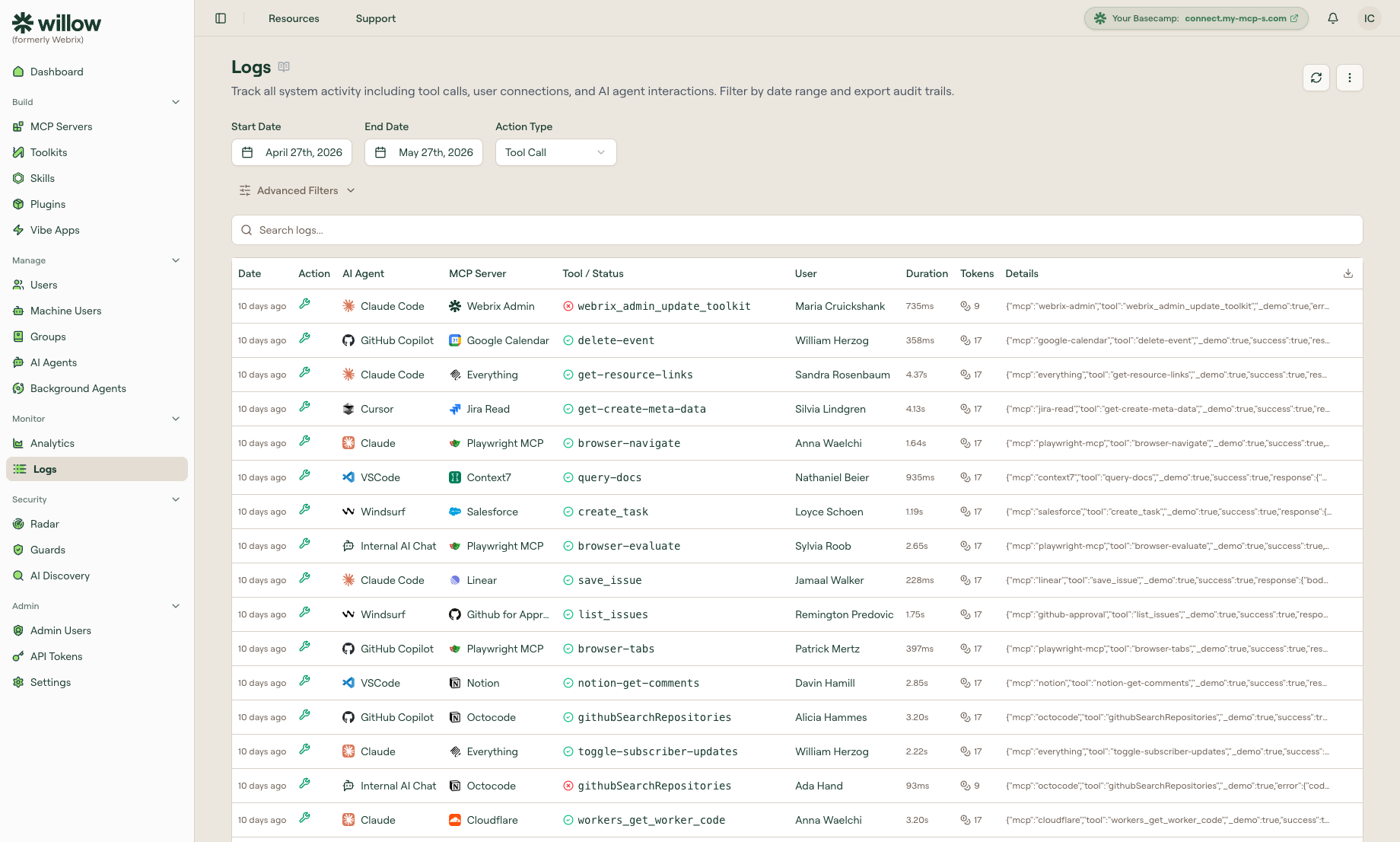Click the magnifier icon in the search bar
This screenshot has height=842, width=1400.
247,230
